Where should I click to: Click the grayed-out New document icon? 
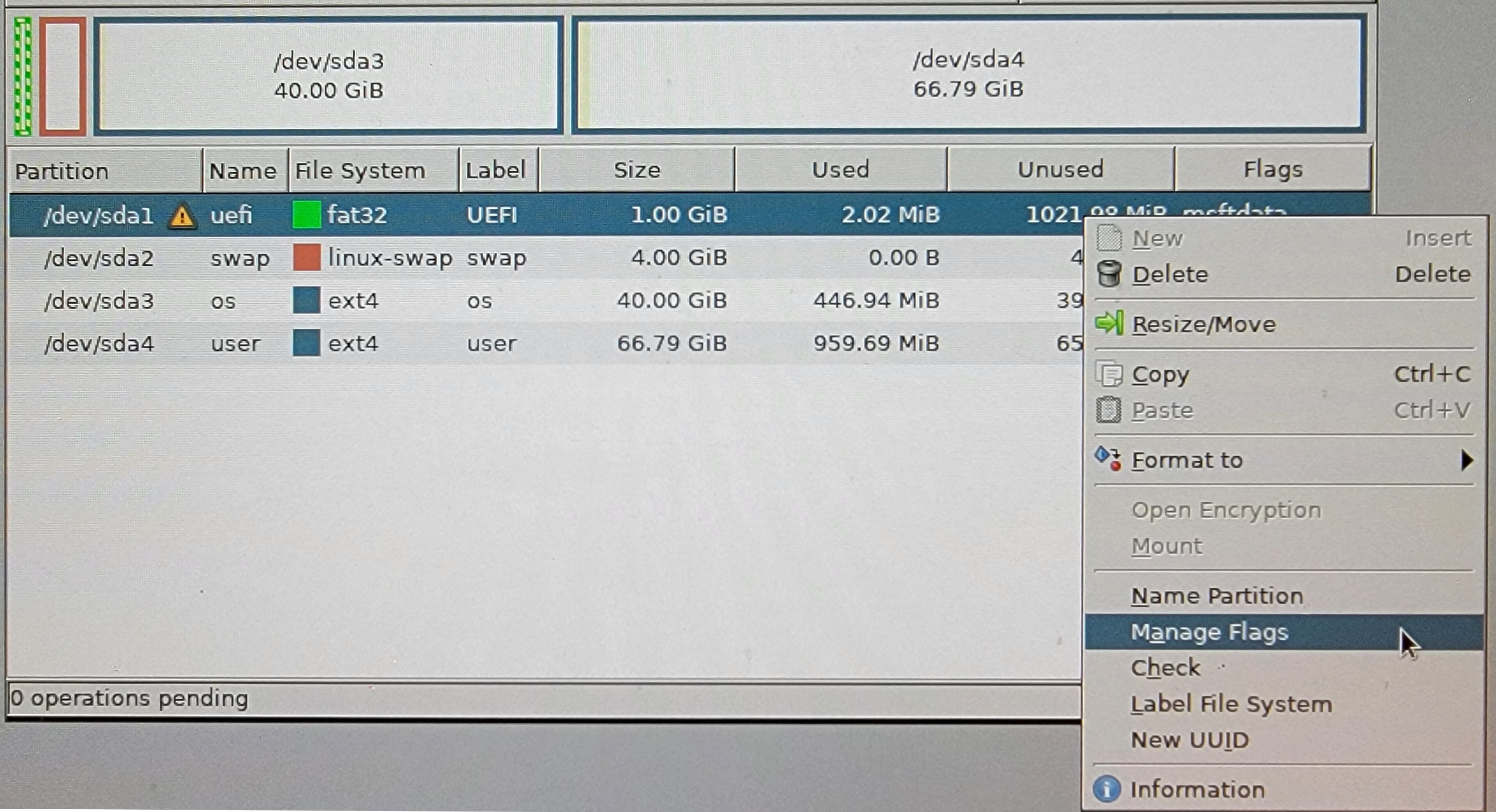pyautogui.click(x=1109, y=238)
